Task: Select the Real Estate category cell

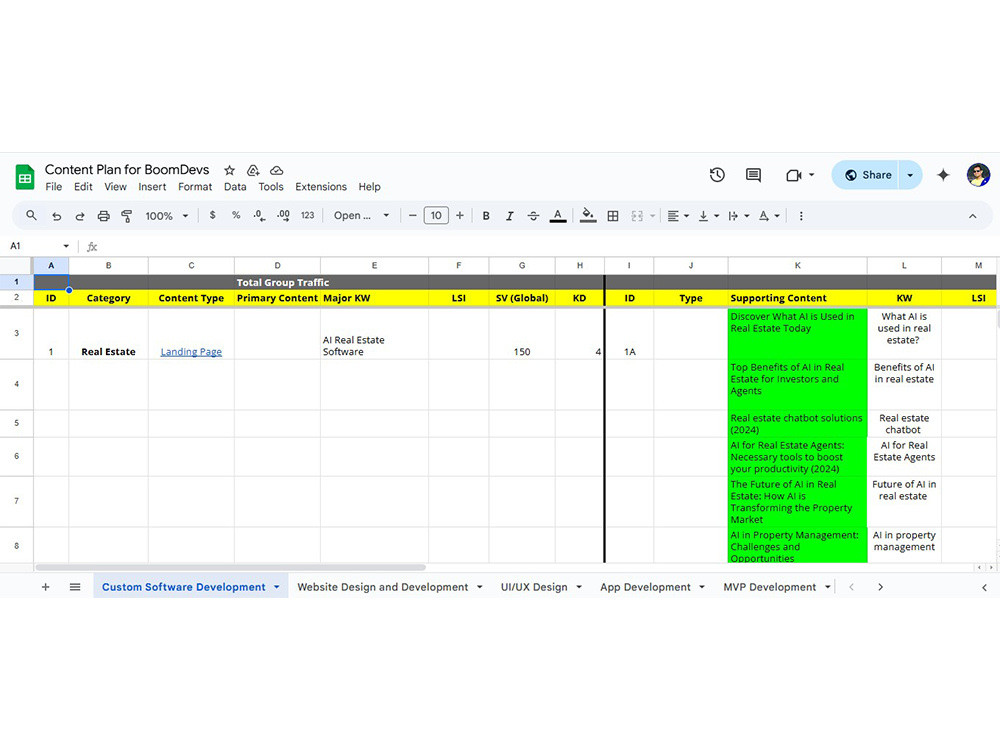Action: click(x=108, y=334)
